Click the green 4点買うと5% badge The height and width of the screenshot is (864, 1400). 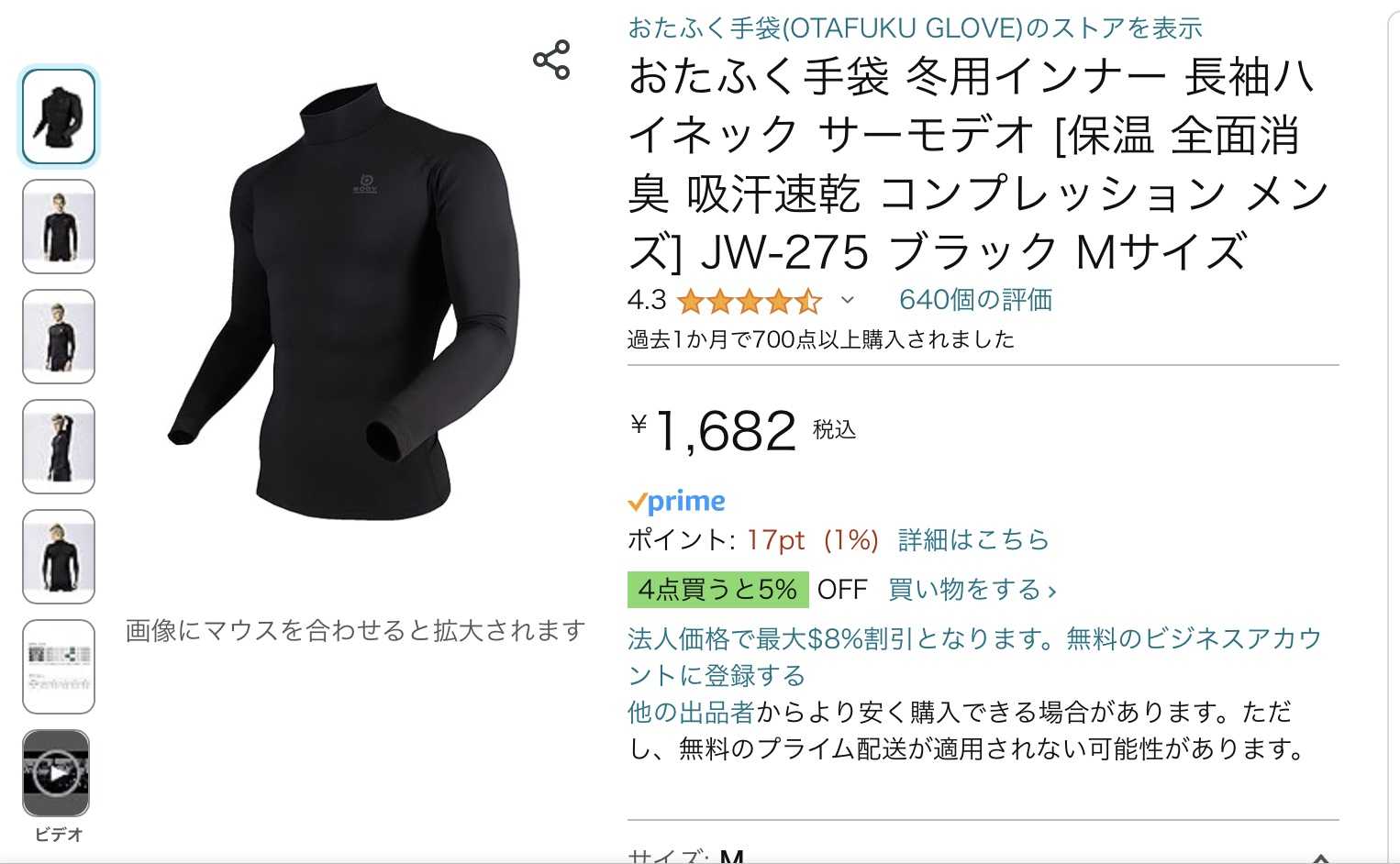[x=717, y=589]
